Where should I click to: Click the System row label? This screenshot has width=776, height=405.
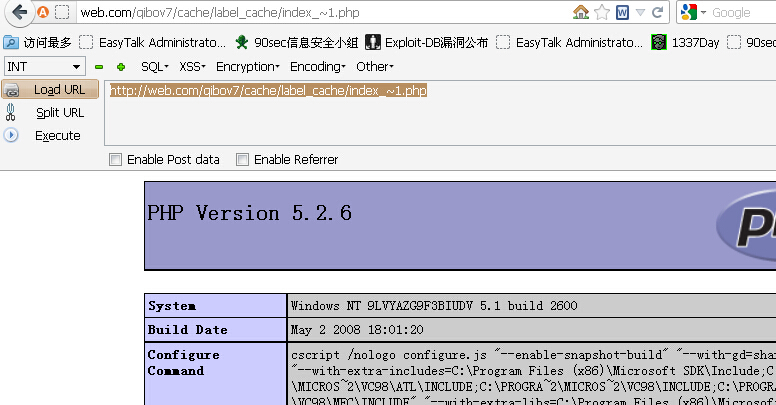(172, 306)
